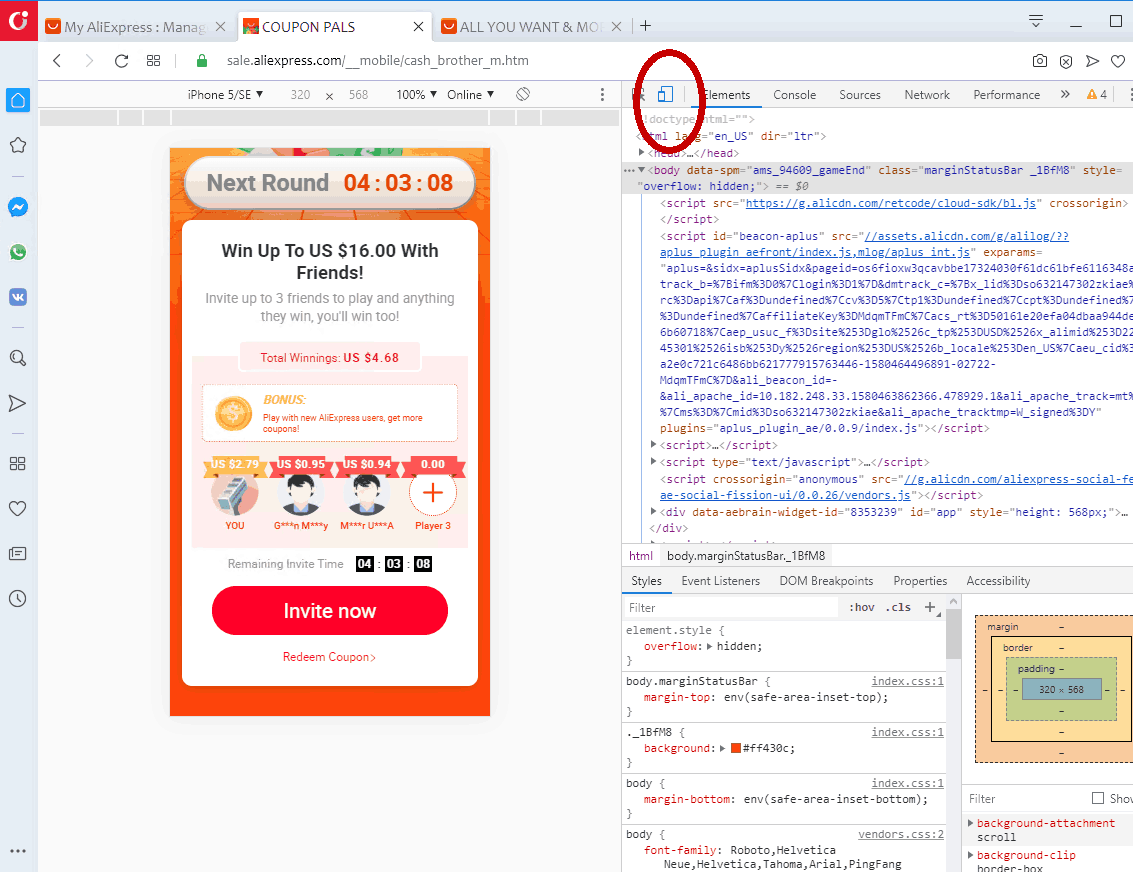This screenshot has height=872, width=1133.
Task: Open the search icon in sidebar
Action: 18,358
